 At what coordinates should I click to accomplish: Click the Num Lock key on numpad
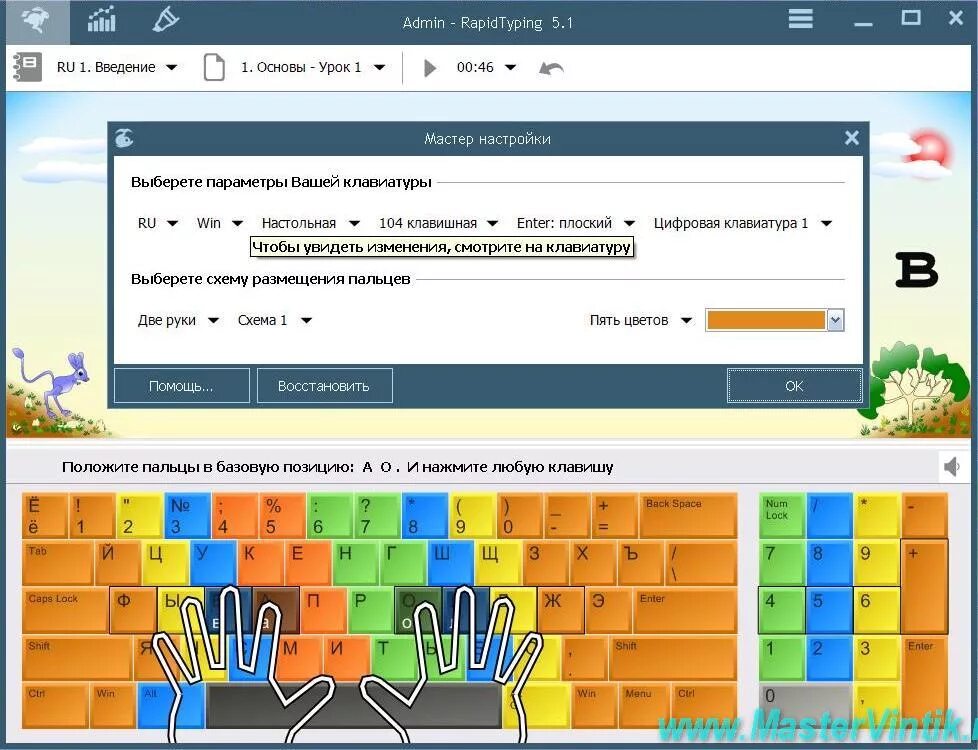click(782, 515)
